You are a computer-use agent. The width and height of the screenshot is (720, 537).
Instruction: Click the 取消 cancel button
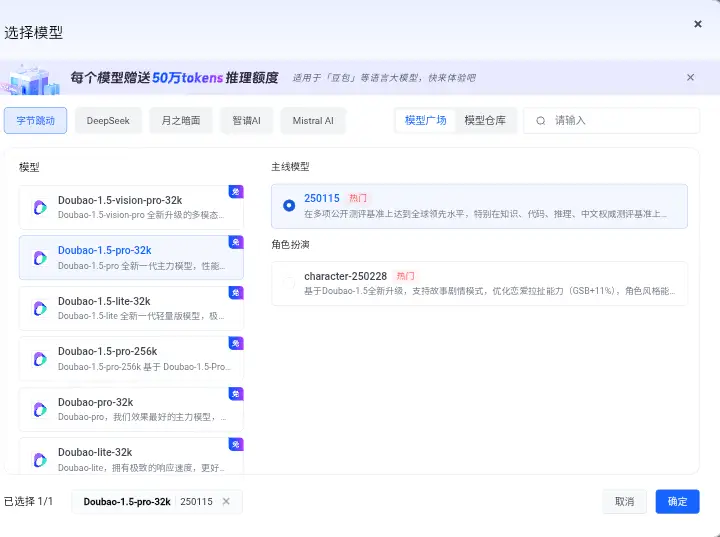(x=624, y=501)
